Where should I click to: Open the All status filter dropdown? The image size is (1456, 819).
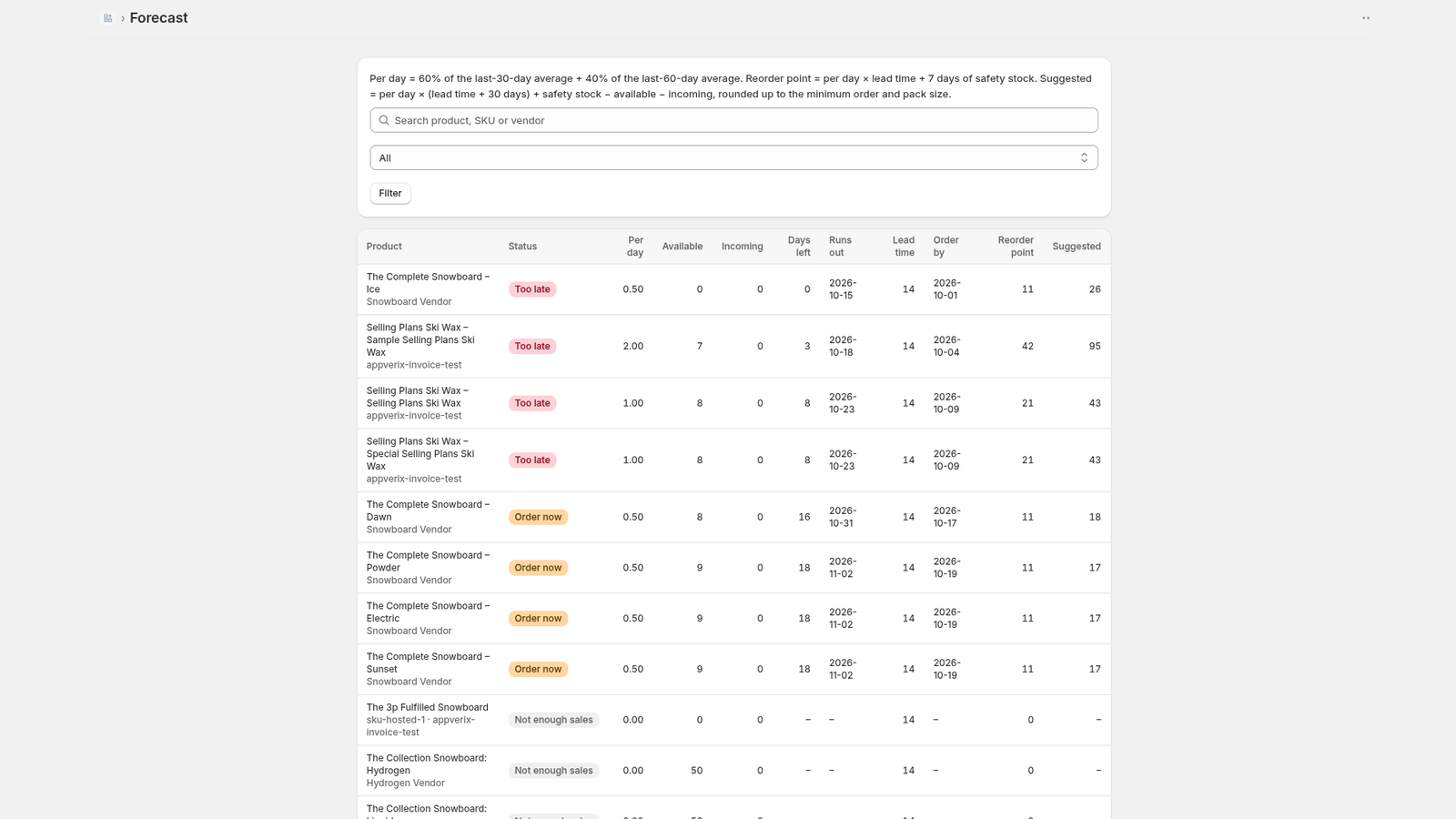tap(733, 157)
